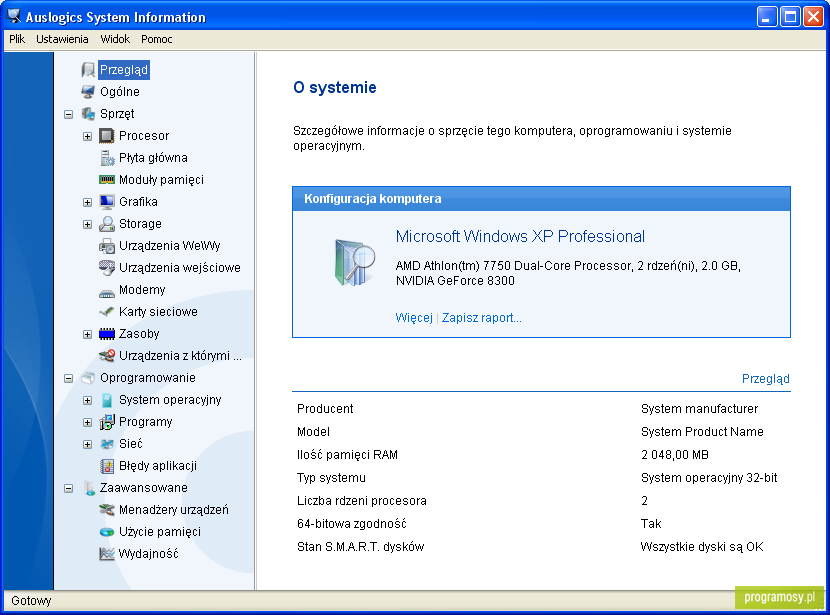Click the Zapisz raport... link
This screenshot has width=830, height=615.
tap(482, 318)
